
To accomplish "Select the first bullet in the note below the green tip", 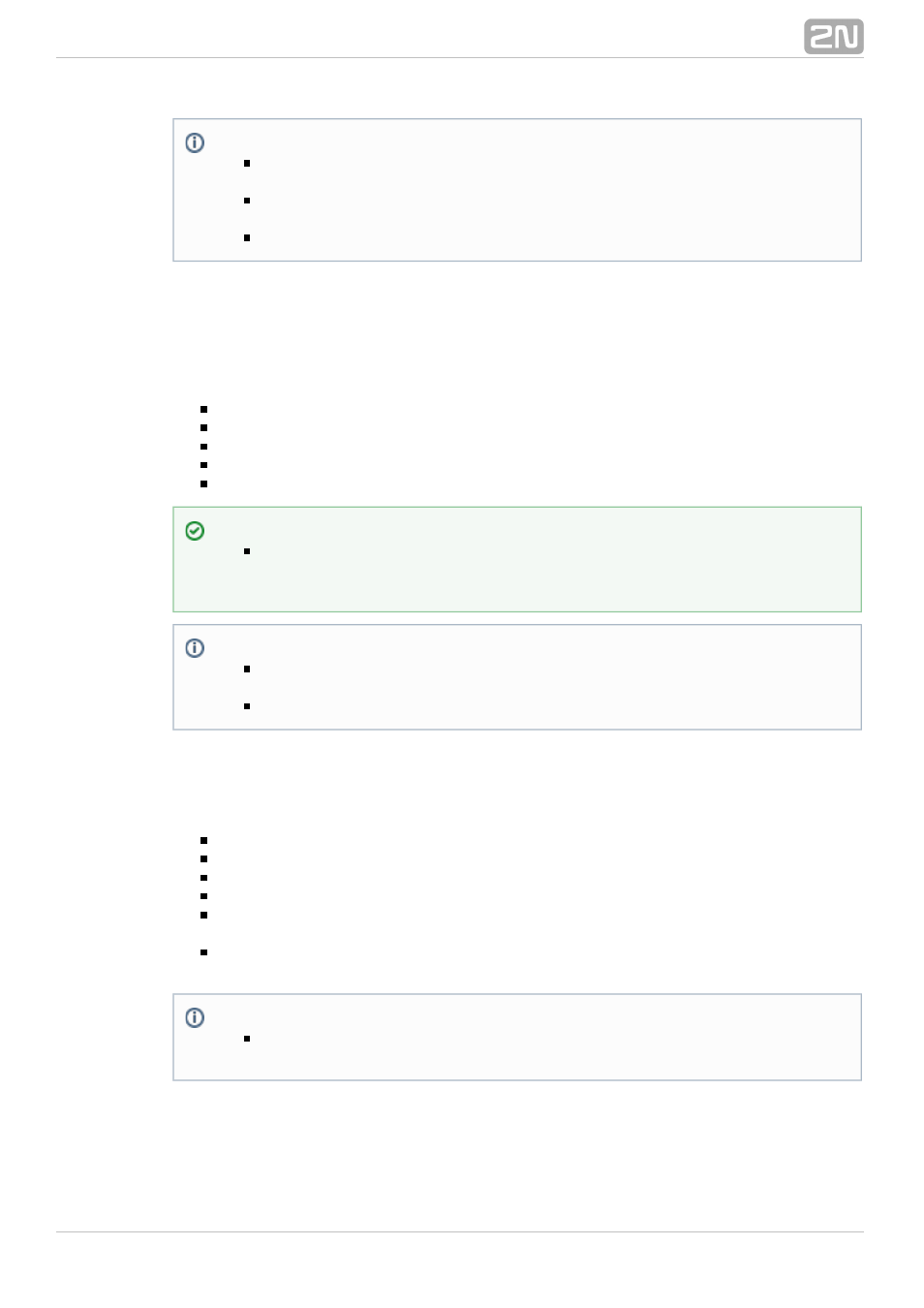I will coord(247,669).
